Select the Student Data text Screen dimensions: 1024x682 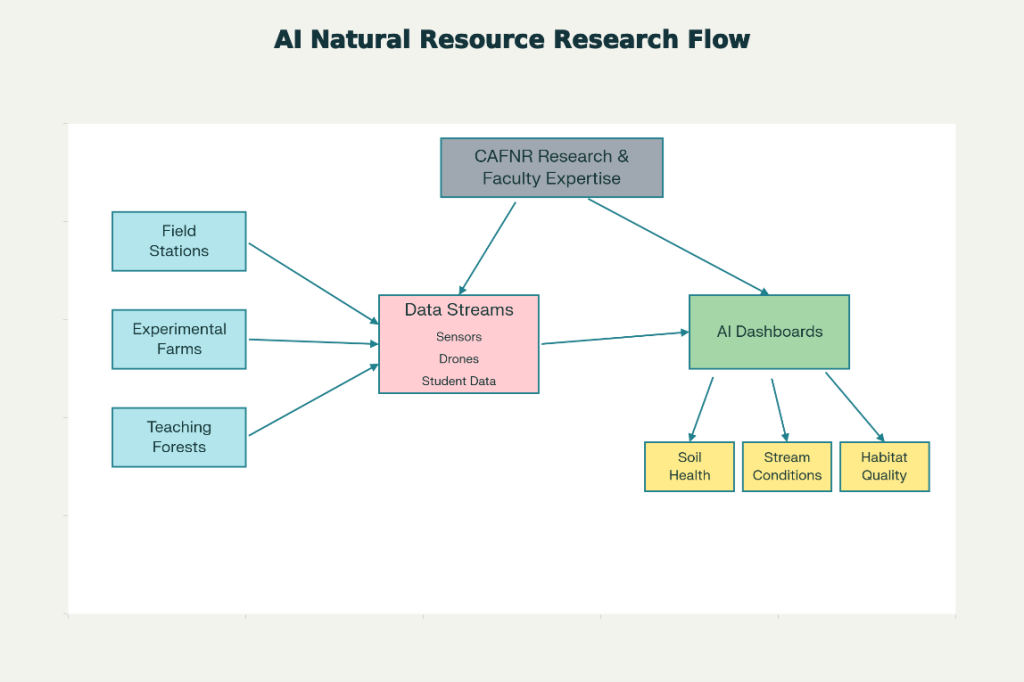point(459,381)
